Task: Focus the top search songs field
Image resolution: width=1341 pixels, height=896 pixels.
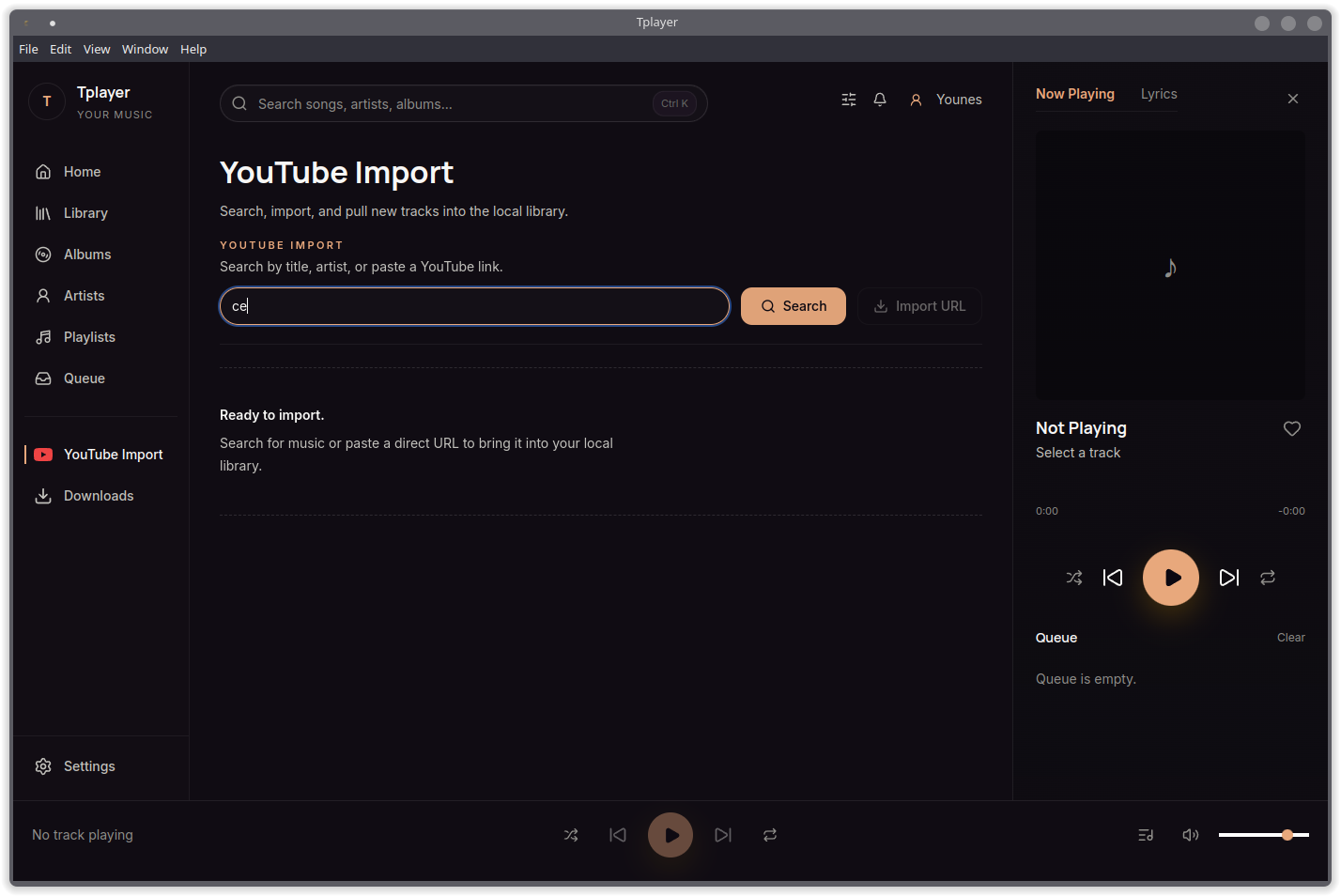Action: click(463, 103)
